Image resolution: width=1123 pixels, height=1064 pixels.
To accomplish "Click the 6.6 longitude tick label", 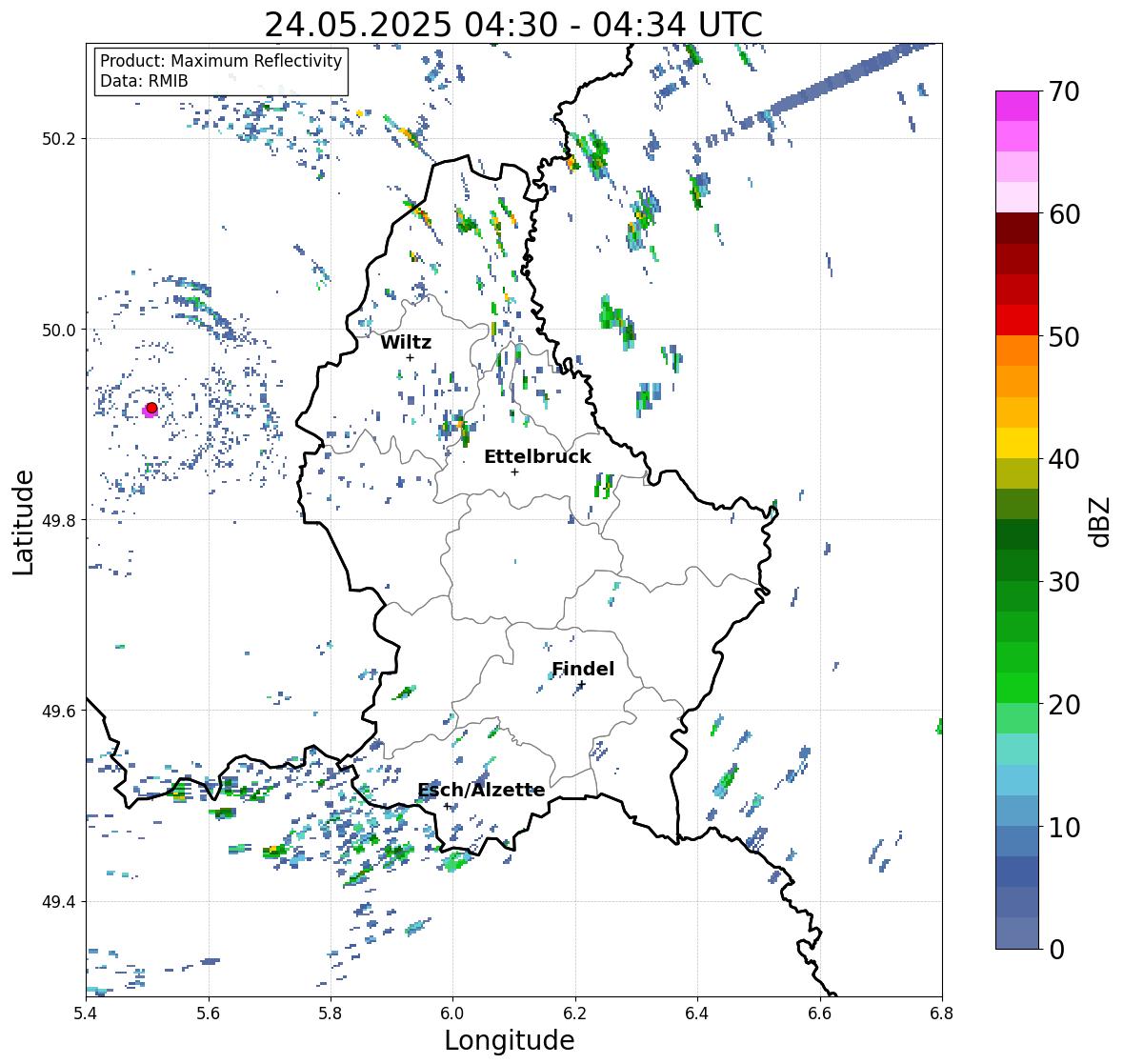I will tap(820, 1014).
